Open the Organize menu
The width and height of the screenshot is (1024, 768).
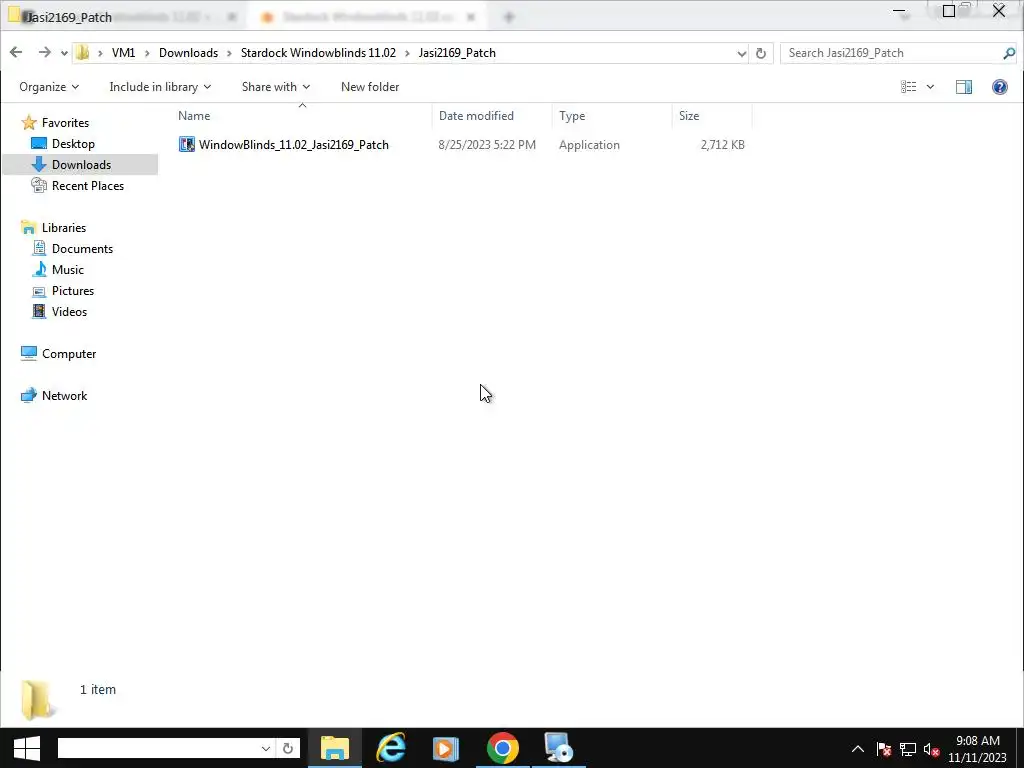(49, 87)
